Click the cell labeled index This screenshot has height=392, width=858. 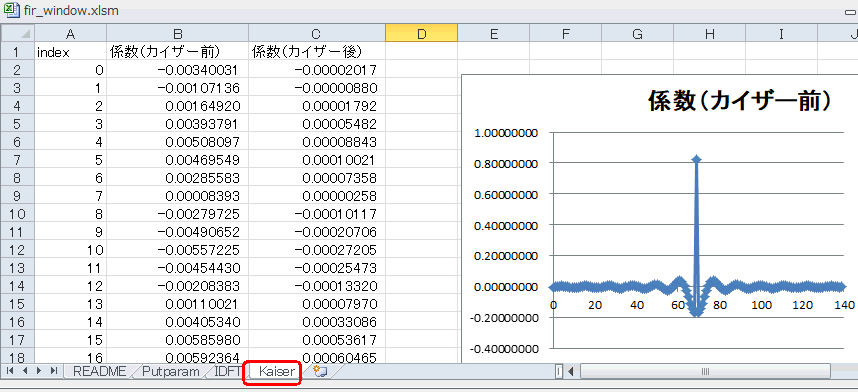click(x=70, y=51)
